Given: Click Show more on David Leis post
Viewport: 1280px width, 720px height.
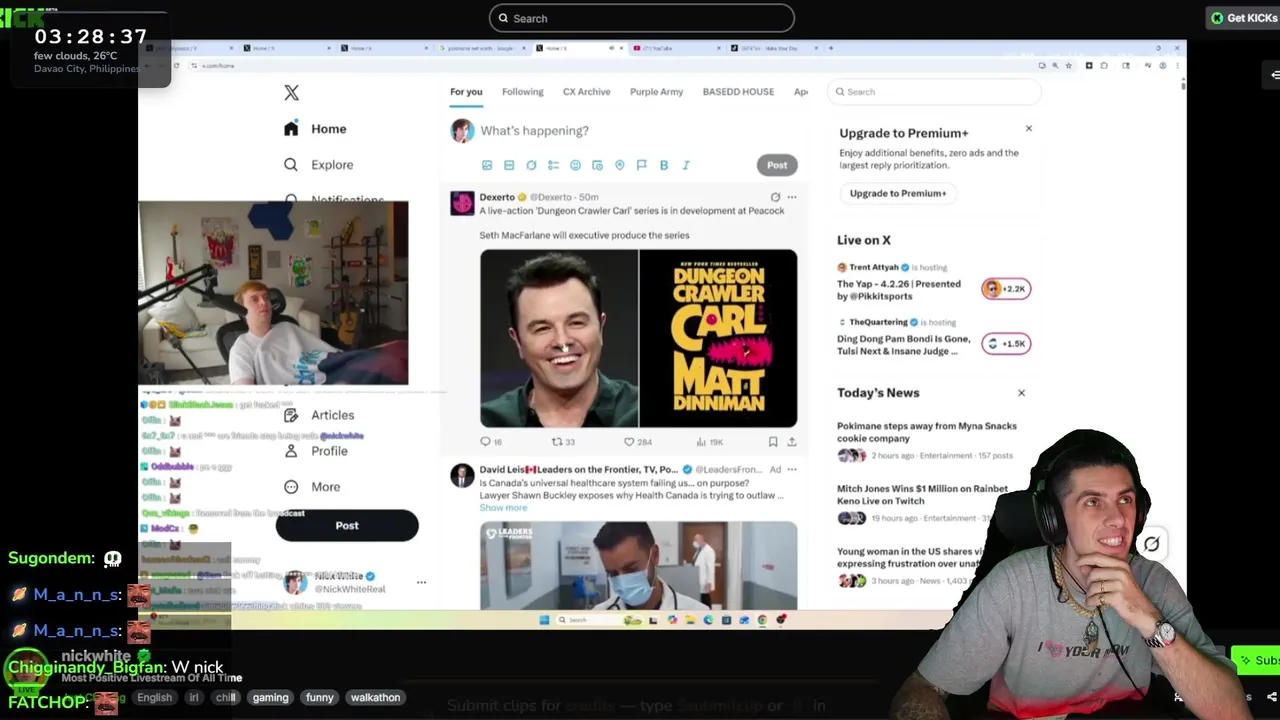Looking at the screenshot, I should [503, 508].
